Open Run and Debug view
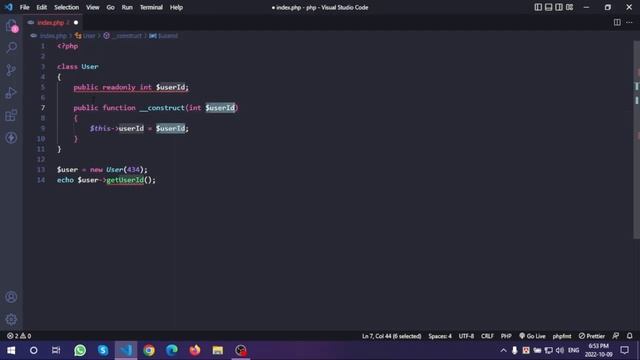The width and height of the screenshot is (640, 360). [x=11, y=93]
